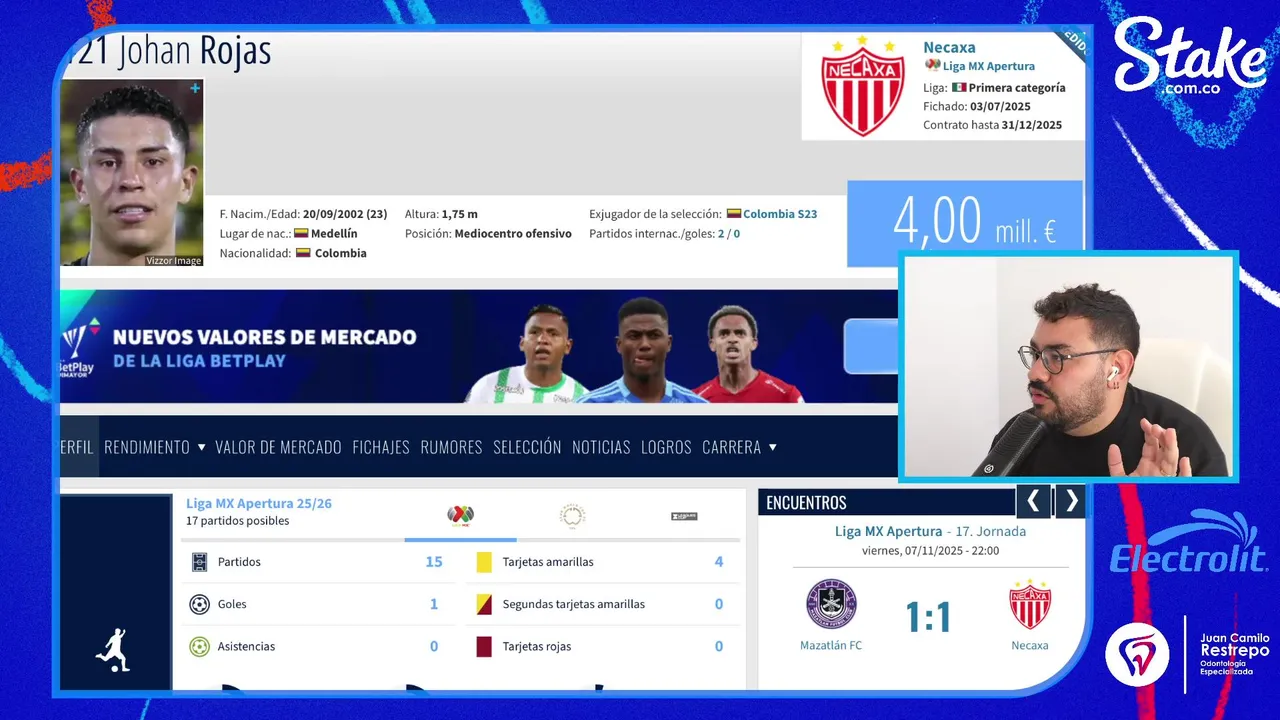The height and width of the screenshot is (720, 1280).
Task: Click the Electrolit sponsor logo
Action: tap(1189, 544)
